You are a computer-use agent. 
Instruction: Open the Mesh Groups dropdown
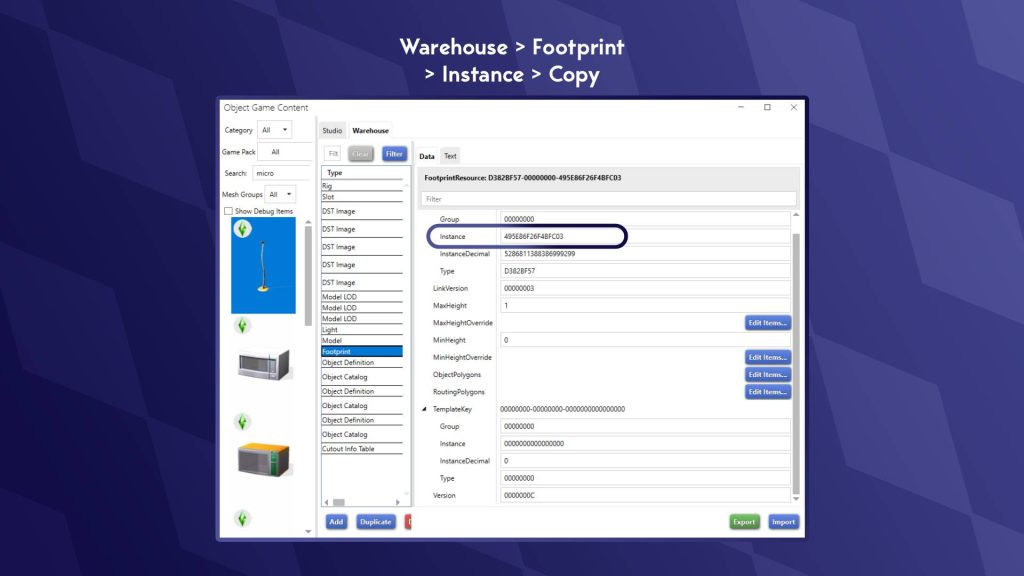pos(281,194)
